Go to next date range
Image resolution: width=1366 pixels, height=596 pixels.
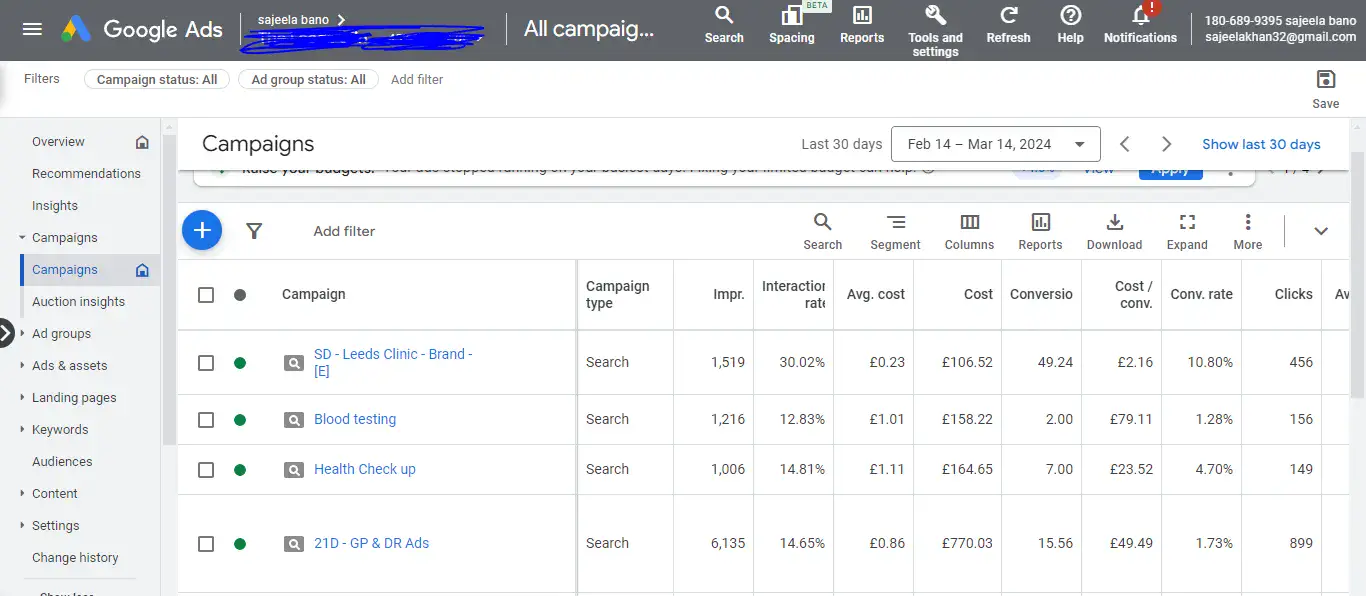1166,144
